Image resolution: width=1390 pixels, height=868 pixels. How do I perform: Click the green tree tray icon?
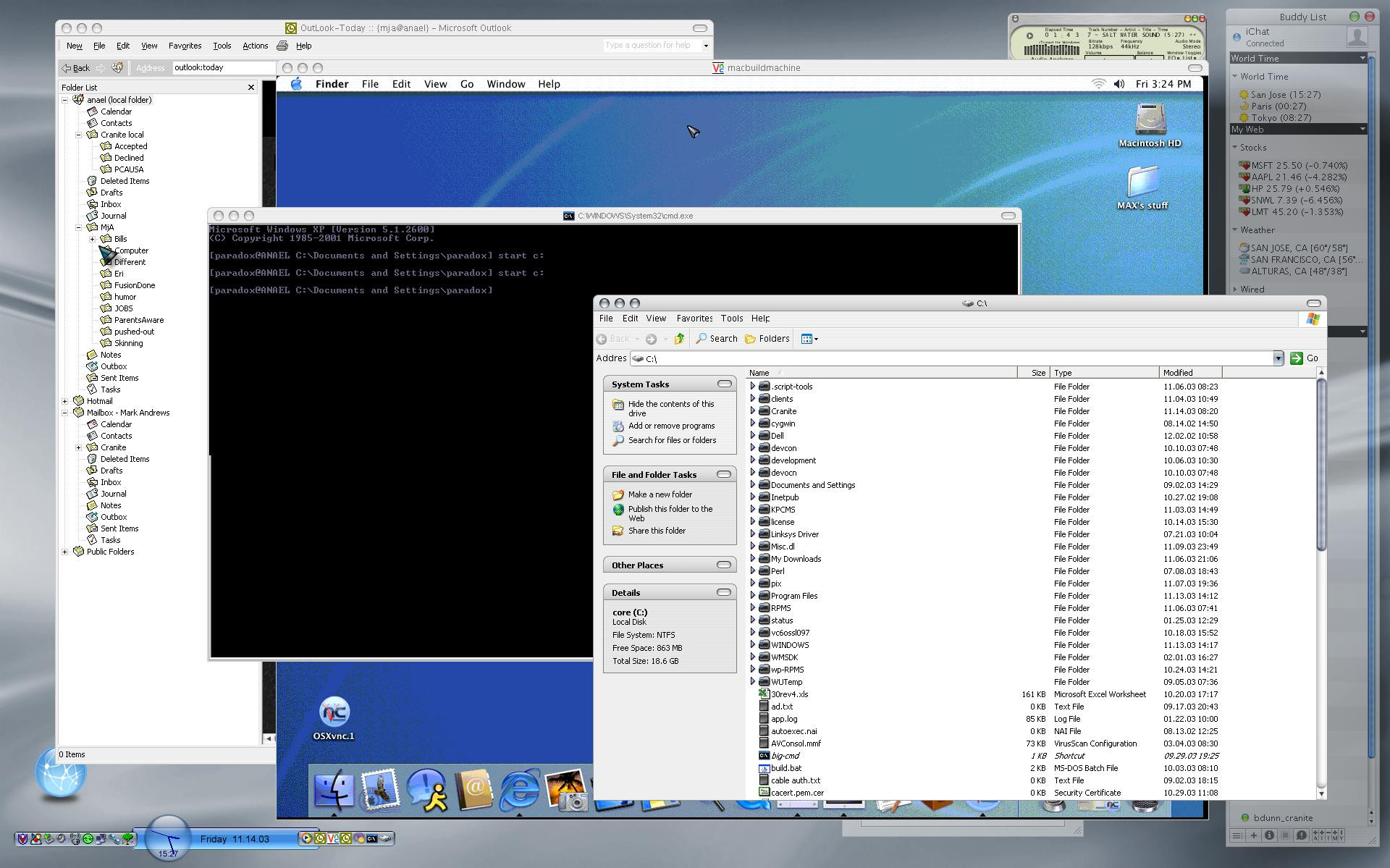(x=128, y=839)
